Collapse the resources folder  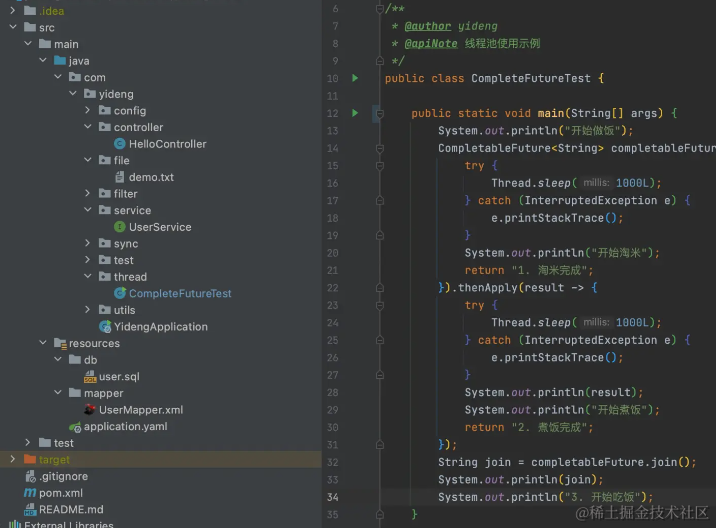click(x=43, y=344)
